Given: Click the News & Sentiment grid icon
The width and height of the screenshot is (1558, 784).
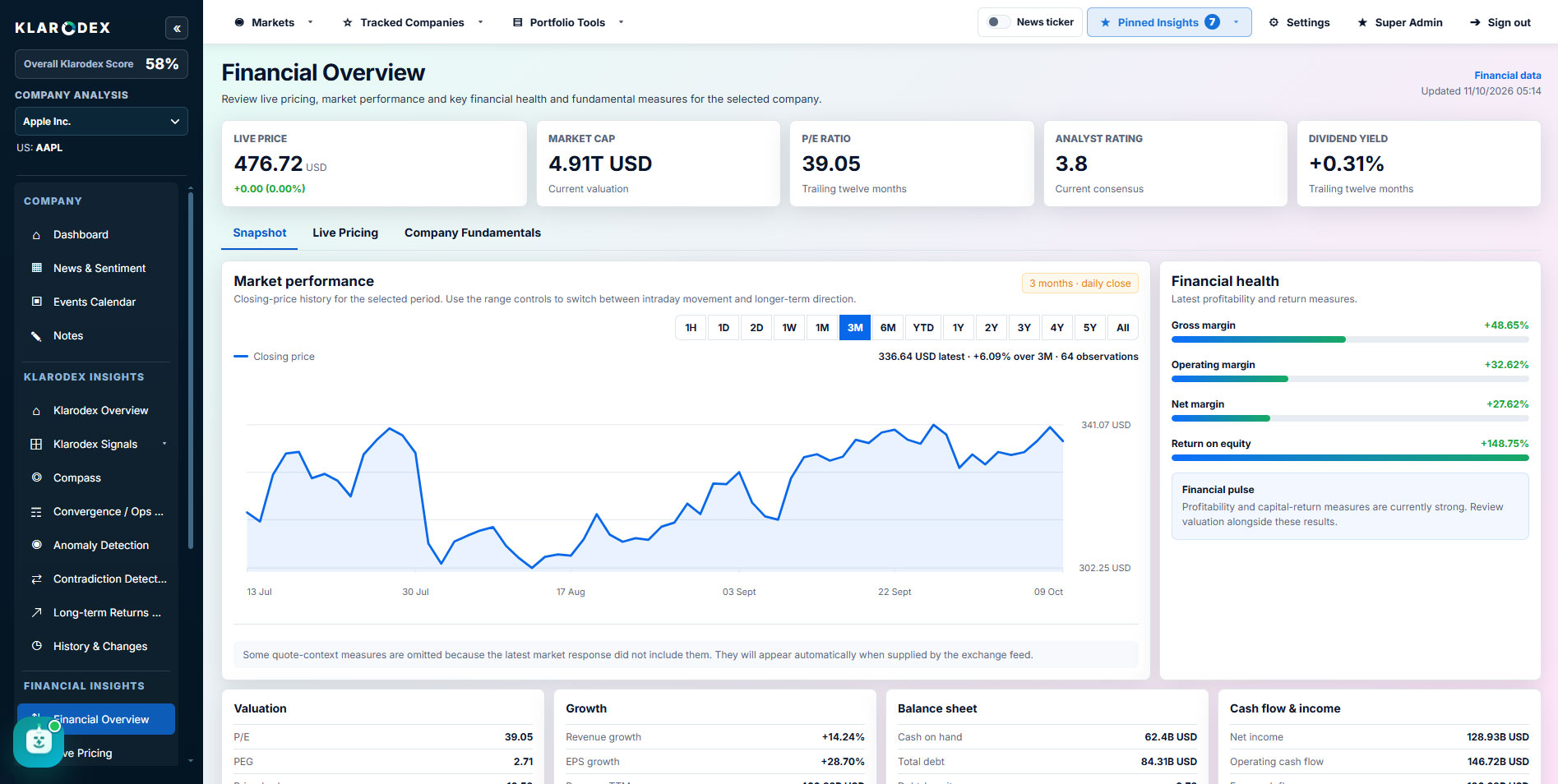Looking at the screenshot, I should point(36,268).
